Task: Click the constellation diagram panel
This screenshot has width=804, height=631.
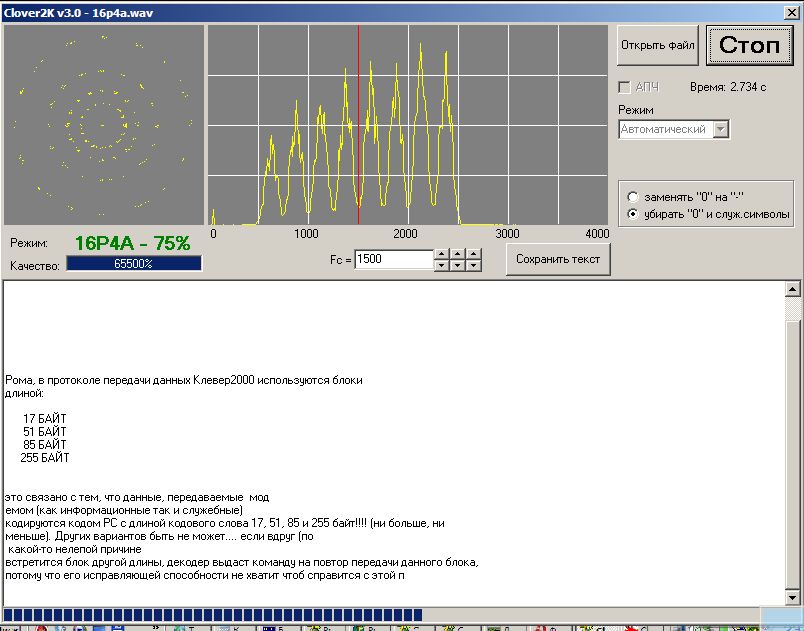Action: (104, 126)
